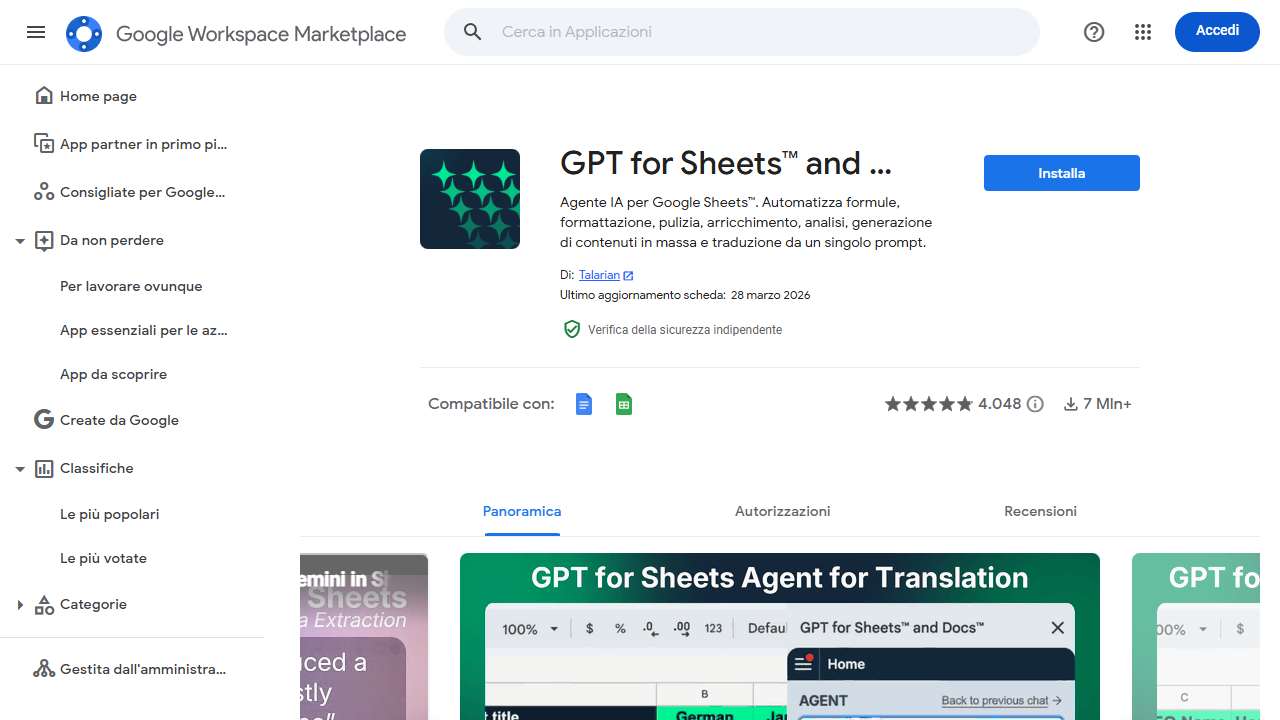The width and height of the screenshot is (1280, 720).
Task: Click the security verification shield icon
Action: pos(572,328)
